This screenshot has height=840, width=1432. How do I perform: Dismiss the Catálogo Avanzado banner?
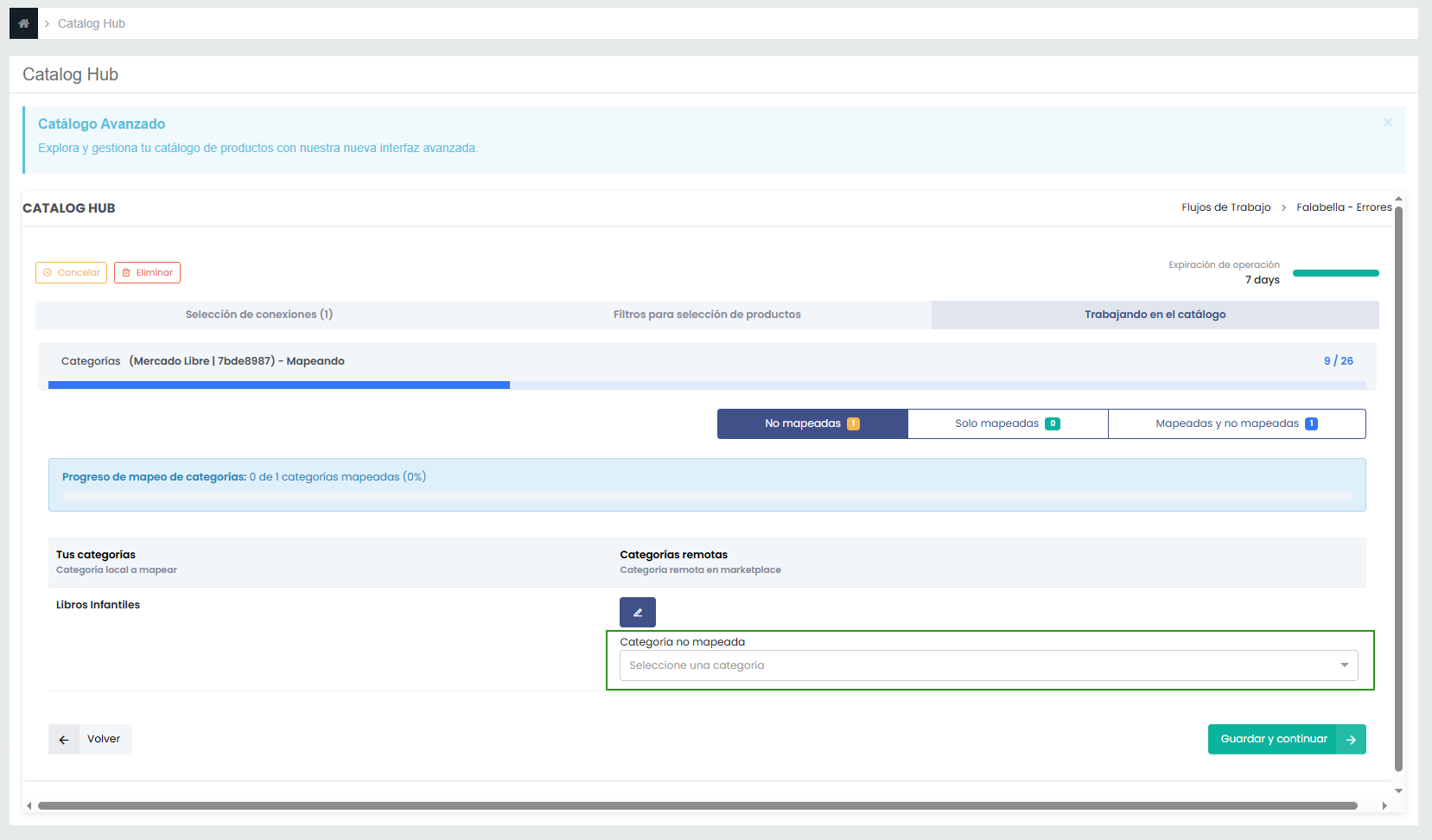1387,123
